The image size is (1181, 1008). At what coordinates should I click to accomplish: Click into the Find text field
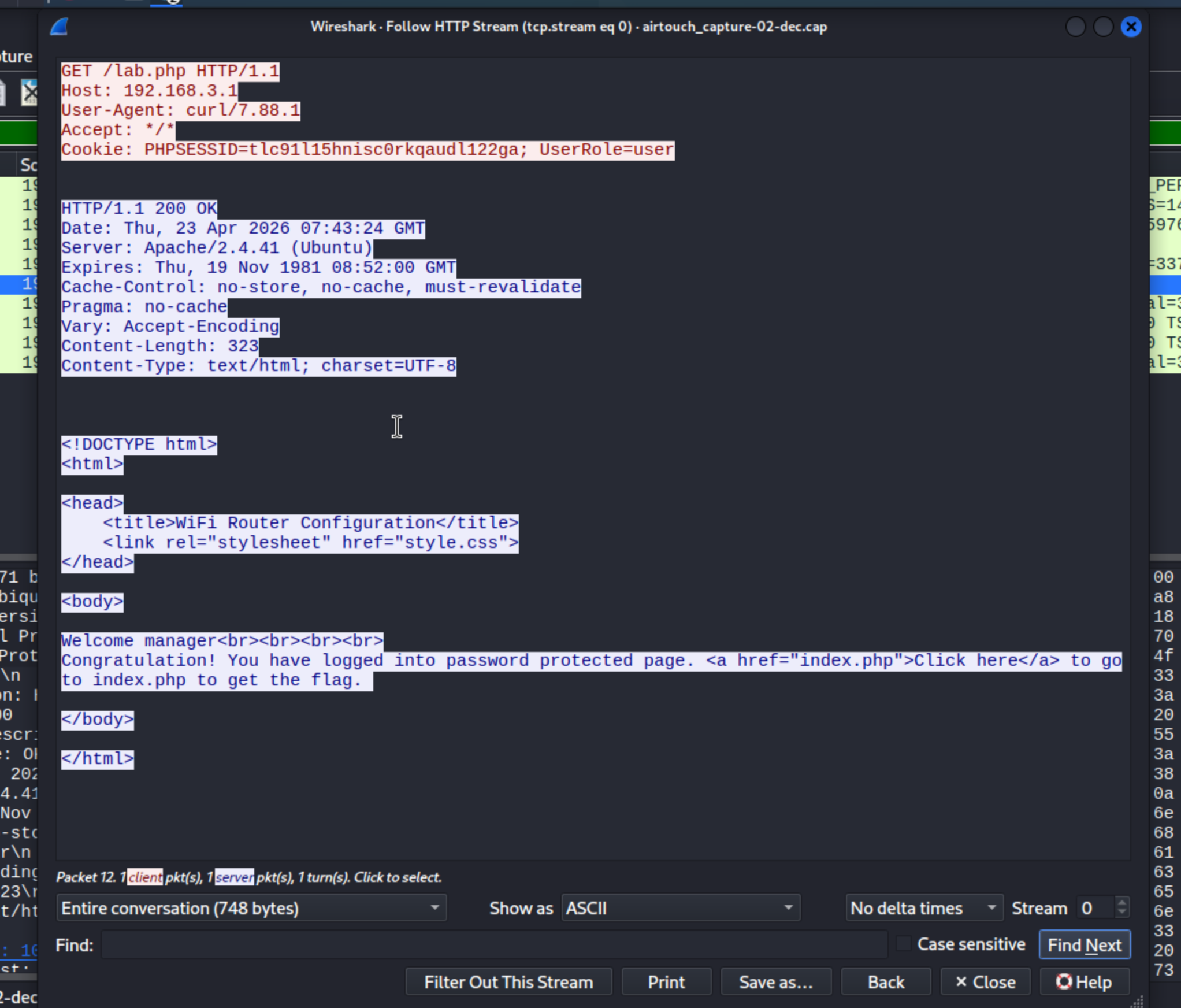pyautogui.click(x=494, y=945)
